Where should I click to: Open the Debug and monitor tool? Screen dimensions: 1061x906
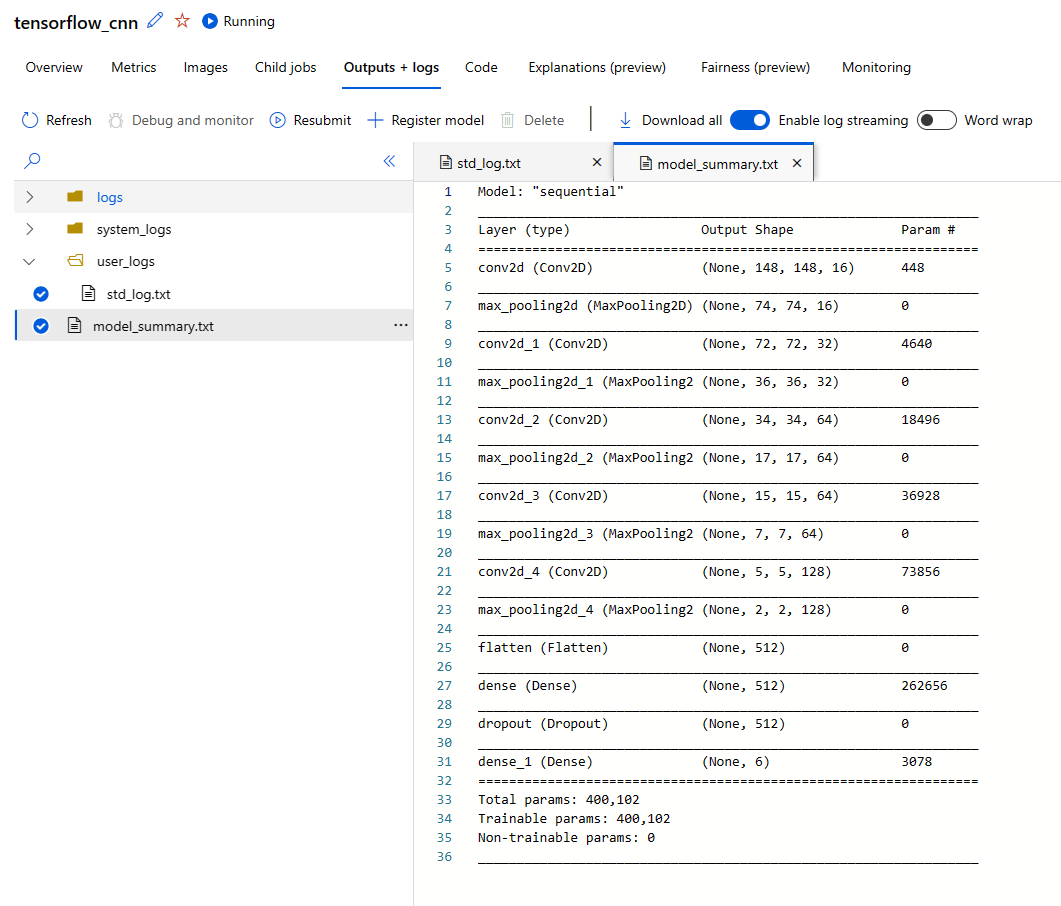point(120,120)
